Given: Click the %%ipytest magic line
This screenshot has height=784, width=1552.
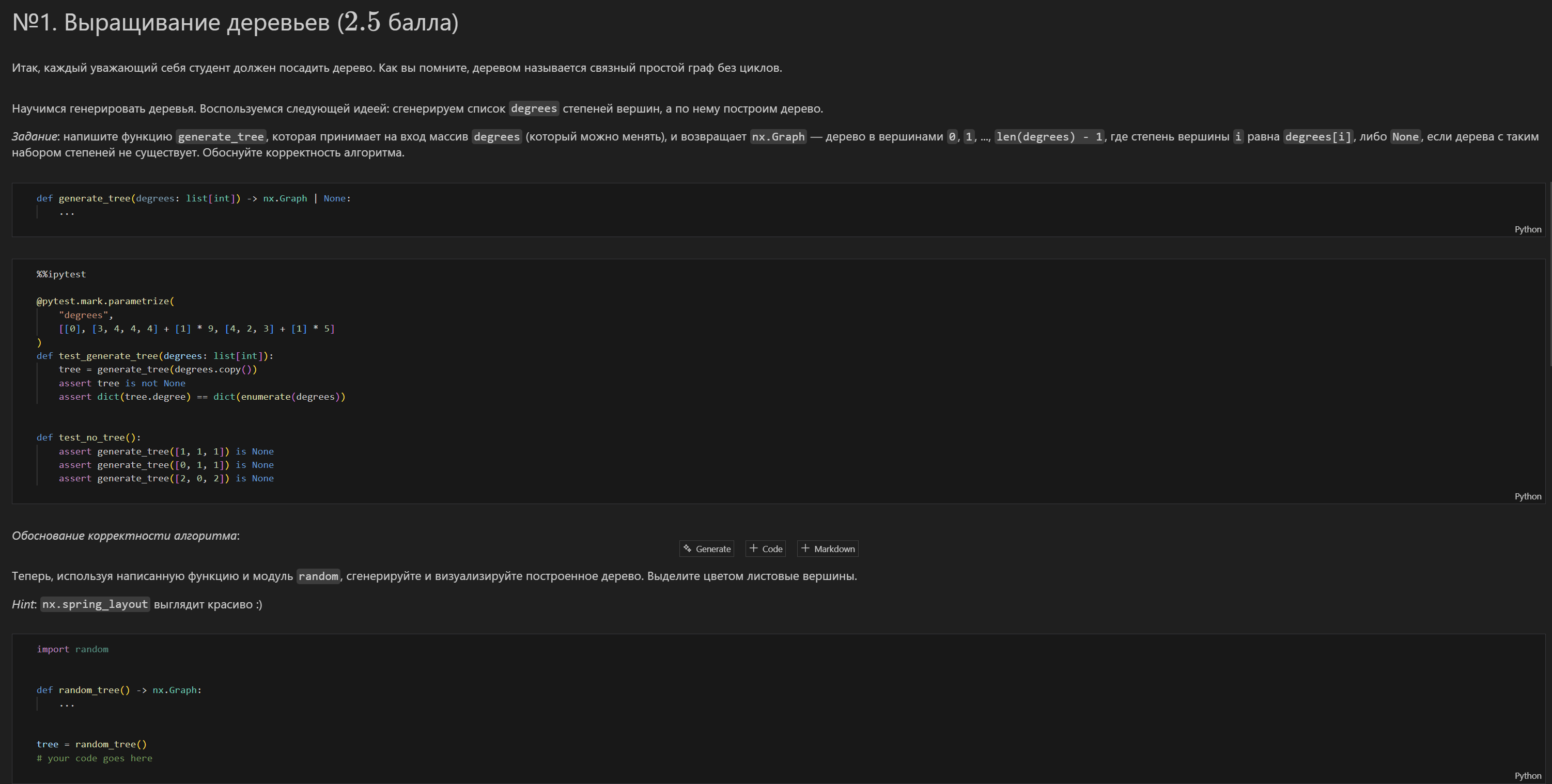Looking at the screenshot, I should coord(61,275).
